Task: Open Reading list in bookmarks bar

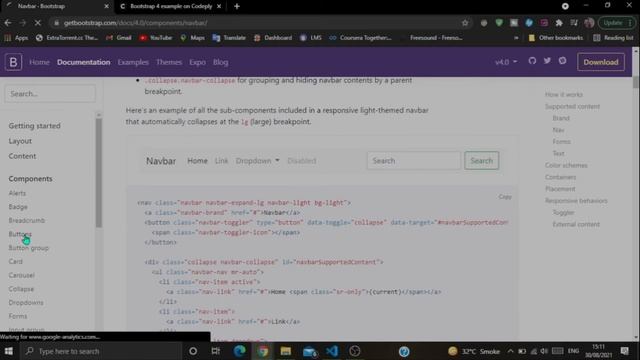Action: click(613, 38)
